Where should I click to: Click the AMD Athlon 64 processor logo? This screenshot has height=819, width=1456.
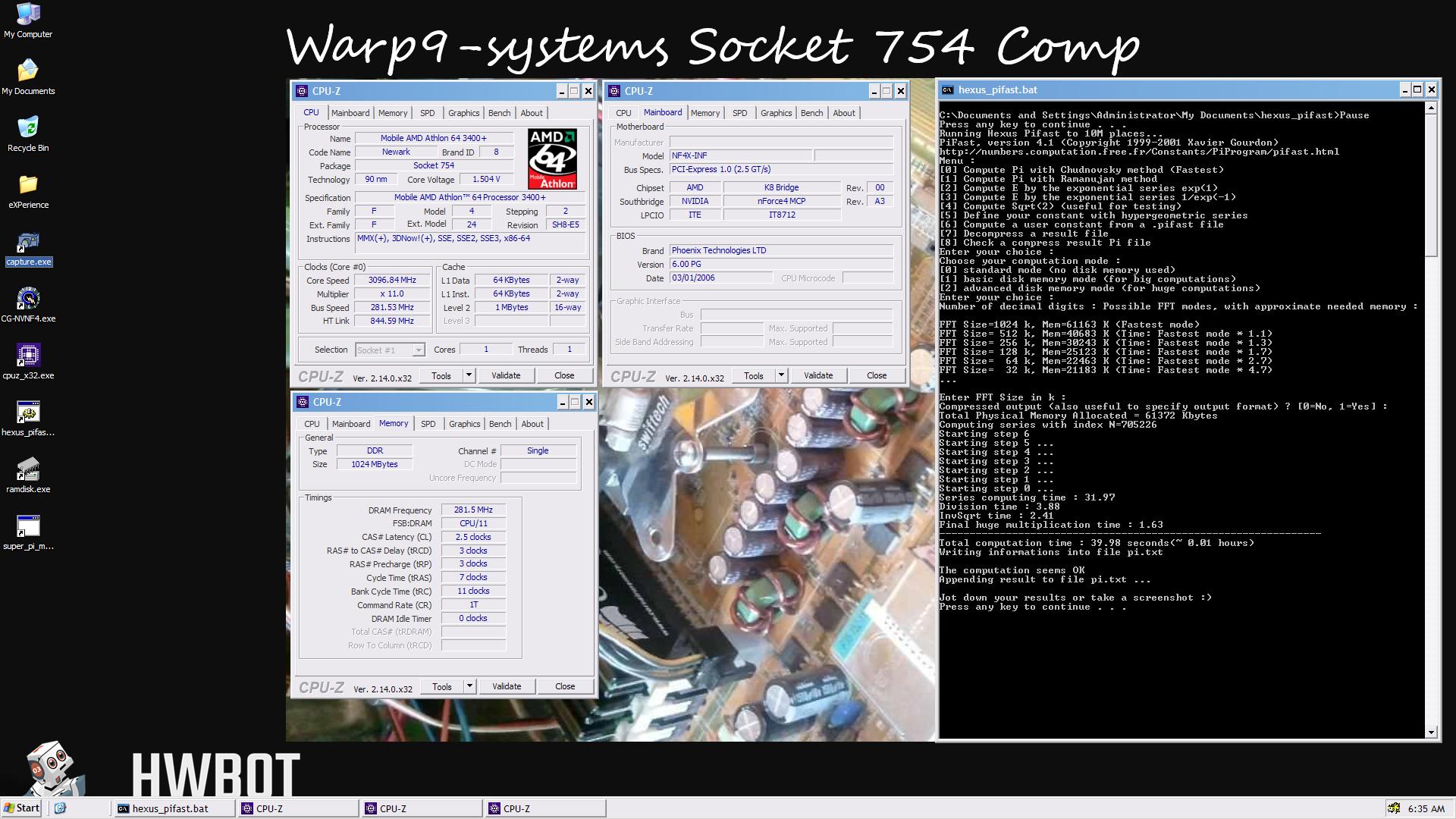coord(552,158)
